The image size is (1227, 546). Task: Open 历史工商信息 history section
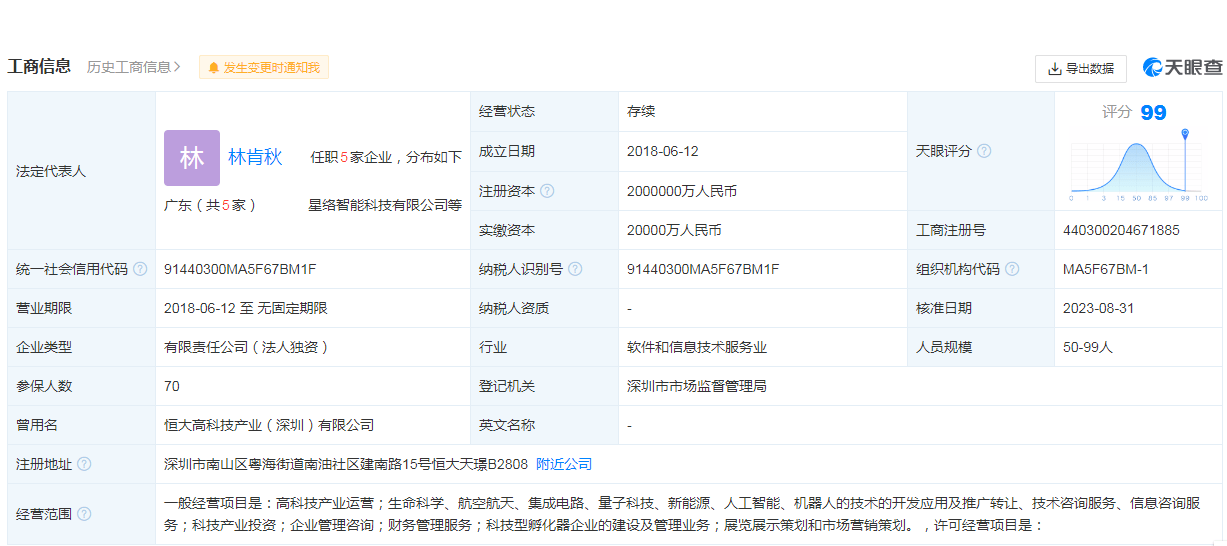[x=133, y=67]
